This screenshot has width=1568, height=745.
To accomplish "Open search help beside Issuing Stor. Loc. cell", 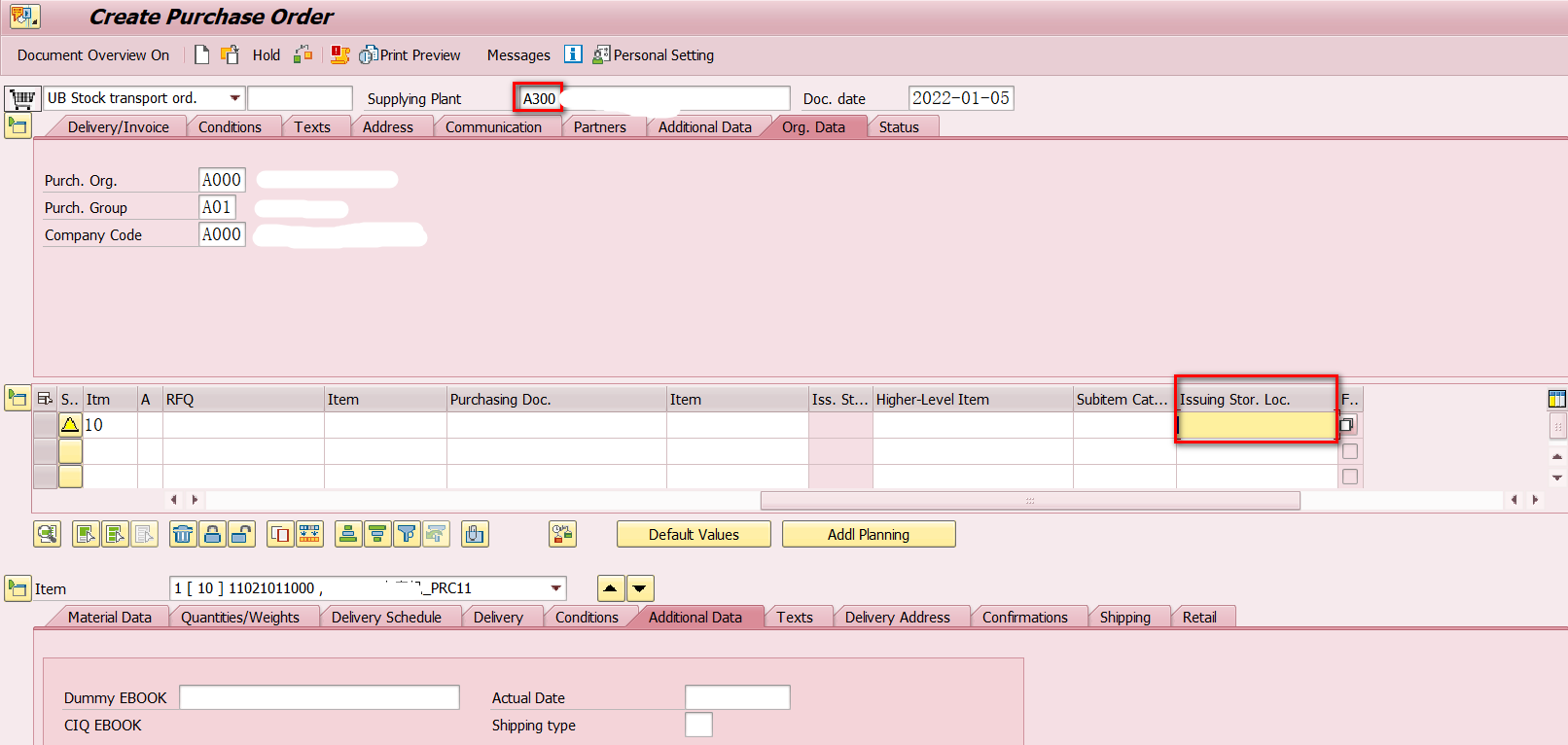I will coord(1347,425).
